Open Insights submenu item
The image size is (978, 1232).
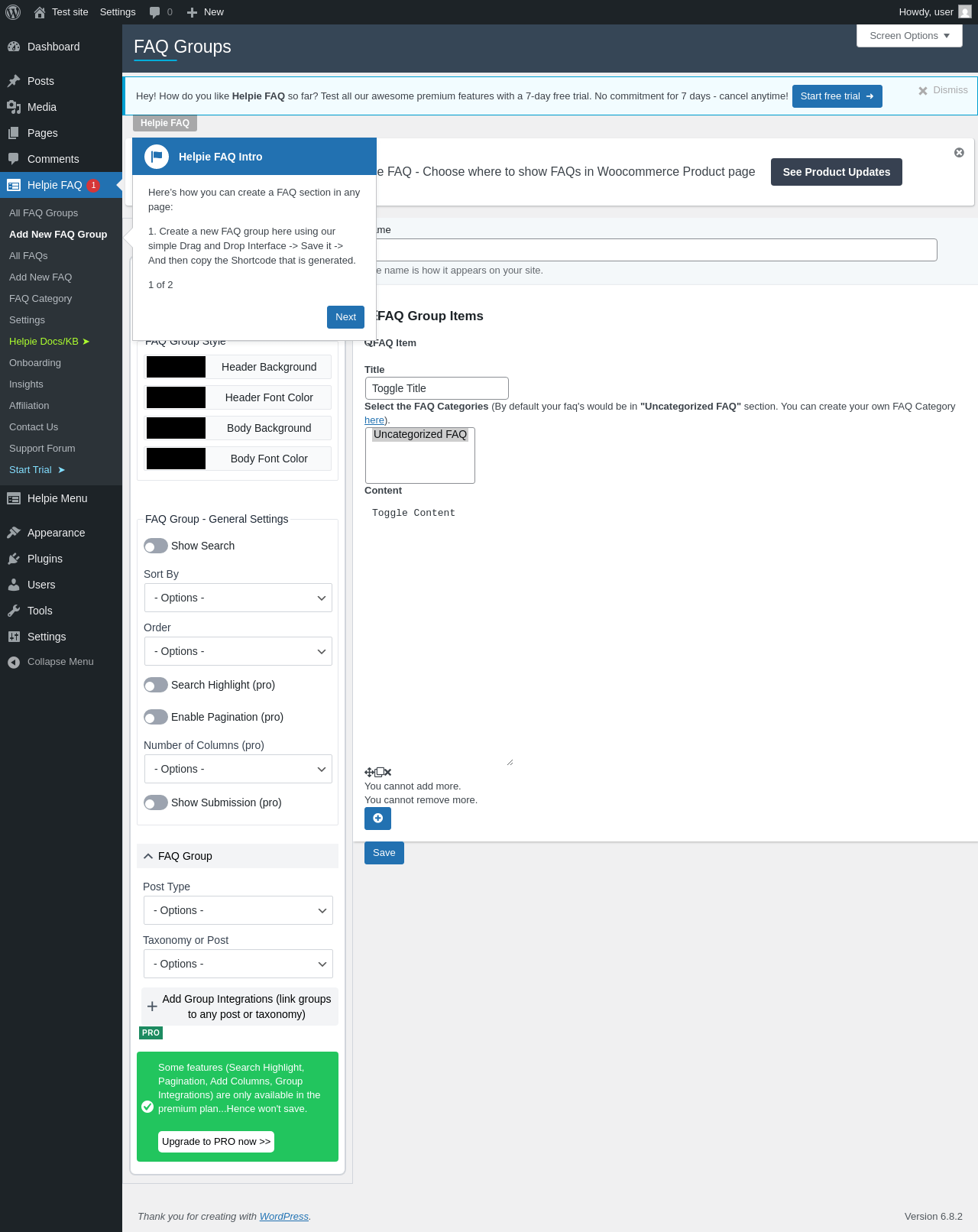pyautogui.click(x=26, y=384)
